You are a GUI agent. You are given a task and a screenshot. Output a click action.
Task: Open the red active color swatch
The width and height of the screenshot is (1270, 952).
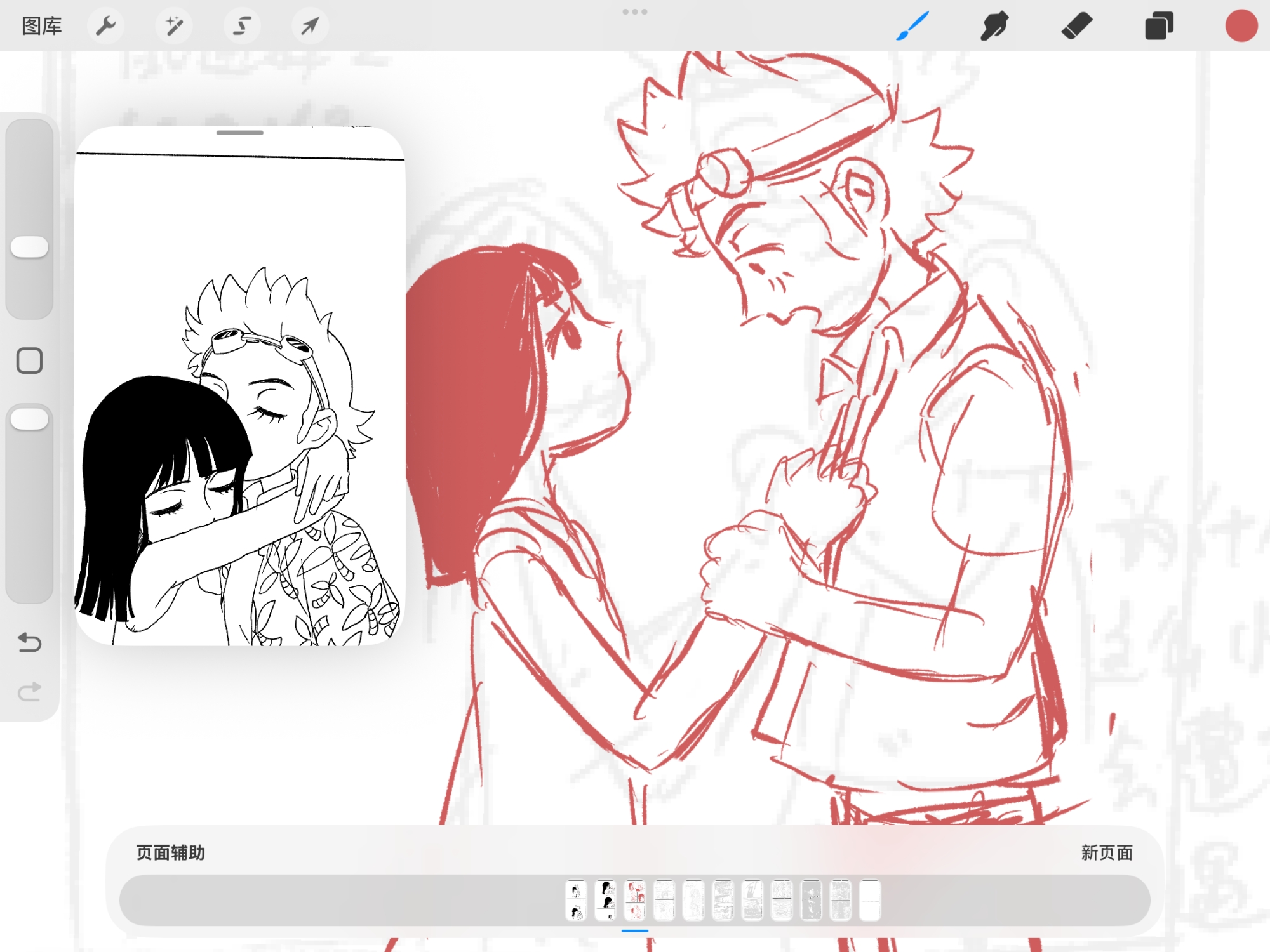point(1241,26)
